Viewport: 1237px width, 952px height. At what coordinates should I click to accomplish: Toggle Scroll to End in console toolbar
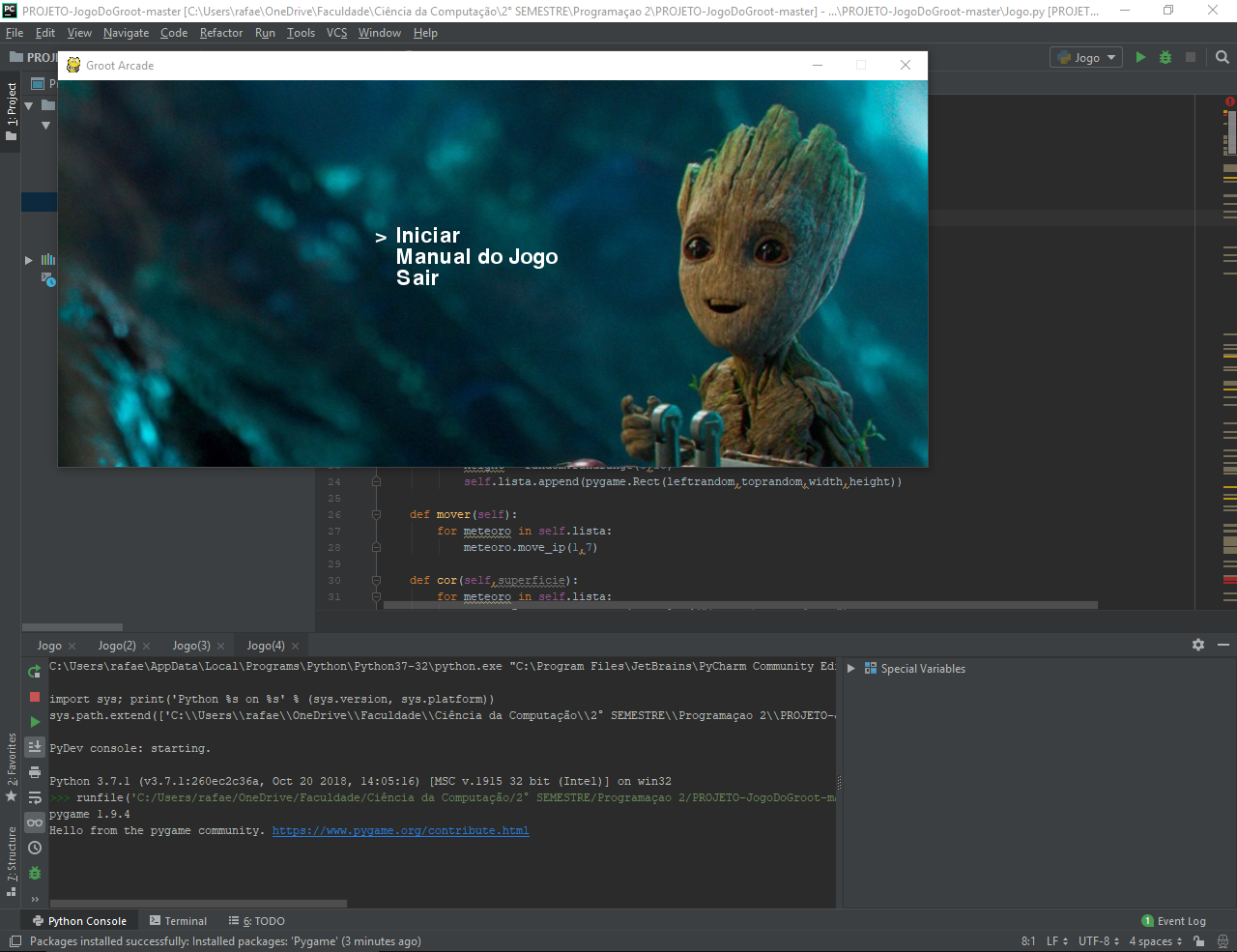point(33,746)
